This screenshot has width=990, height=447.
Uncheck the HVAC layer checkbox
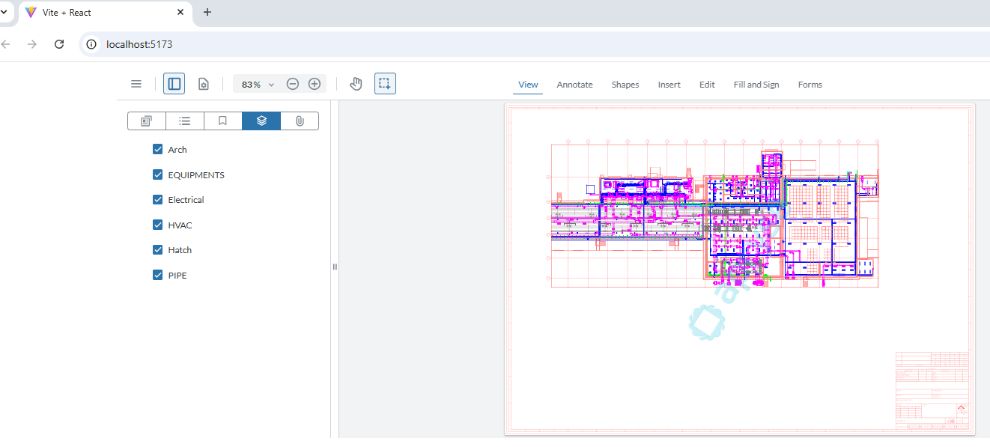click(x=158, y=225)
